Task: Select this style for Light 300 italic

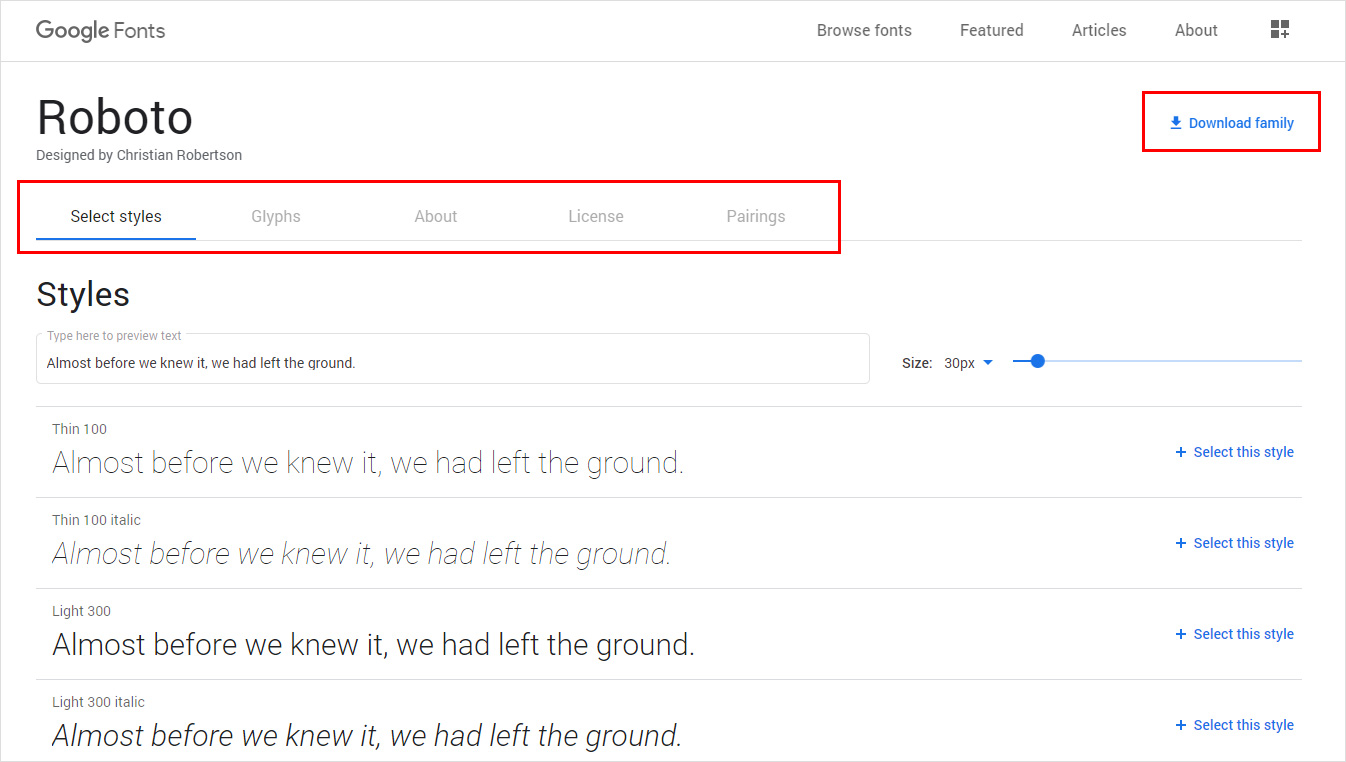Action: coord(1235,725)
